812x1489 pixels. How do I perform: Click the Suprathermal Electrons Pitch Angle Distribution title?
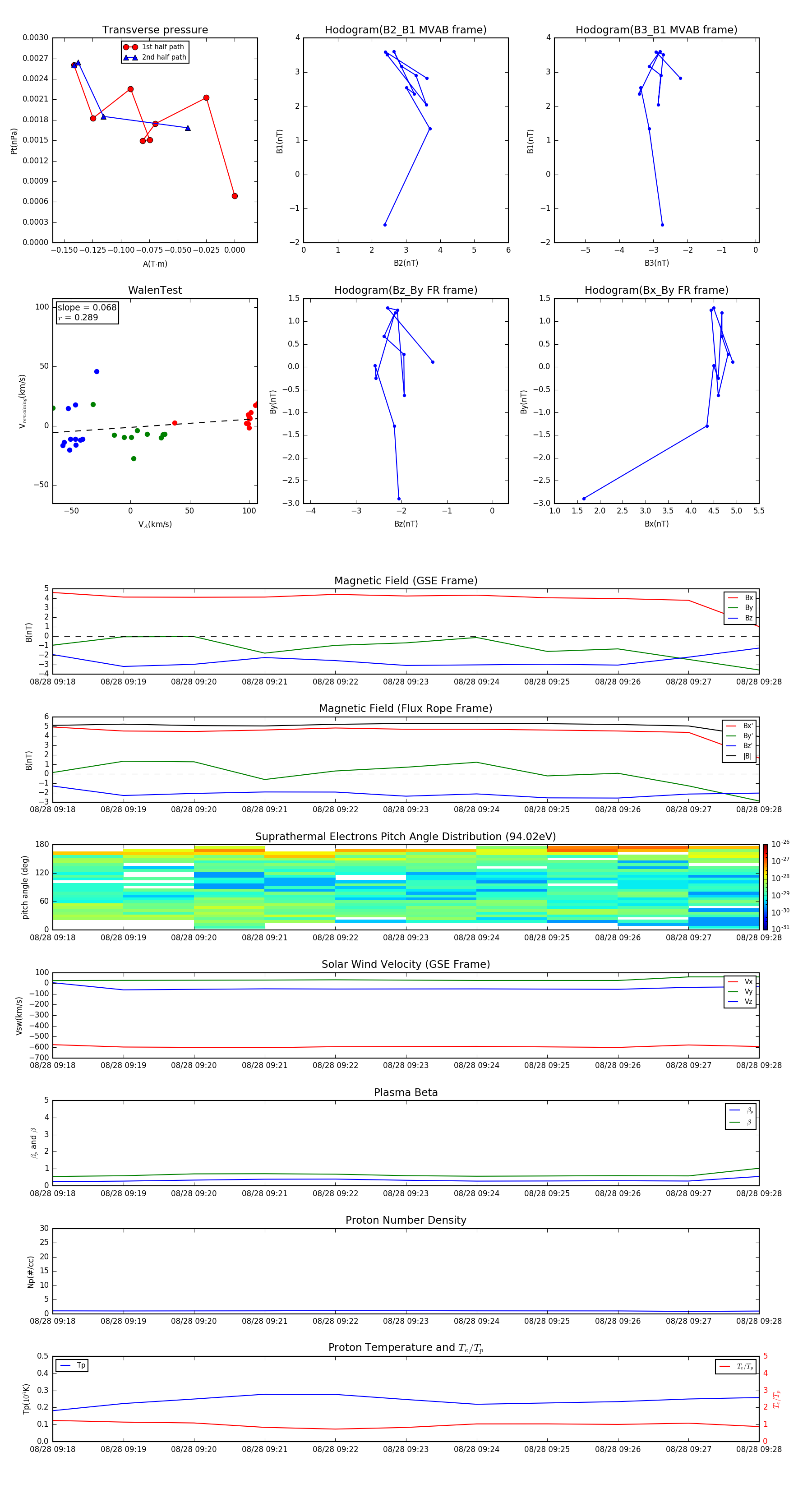tap(406, 837)
